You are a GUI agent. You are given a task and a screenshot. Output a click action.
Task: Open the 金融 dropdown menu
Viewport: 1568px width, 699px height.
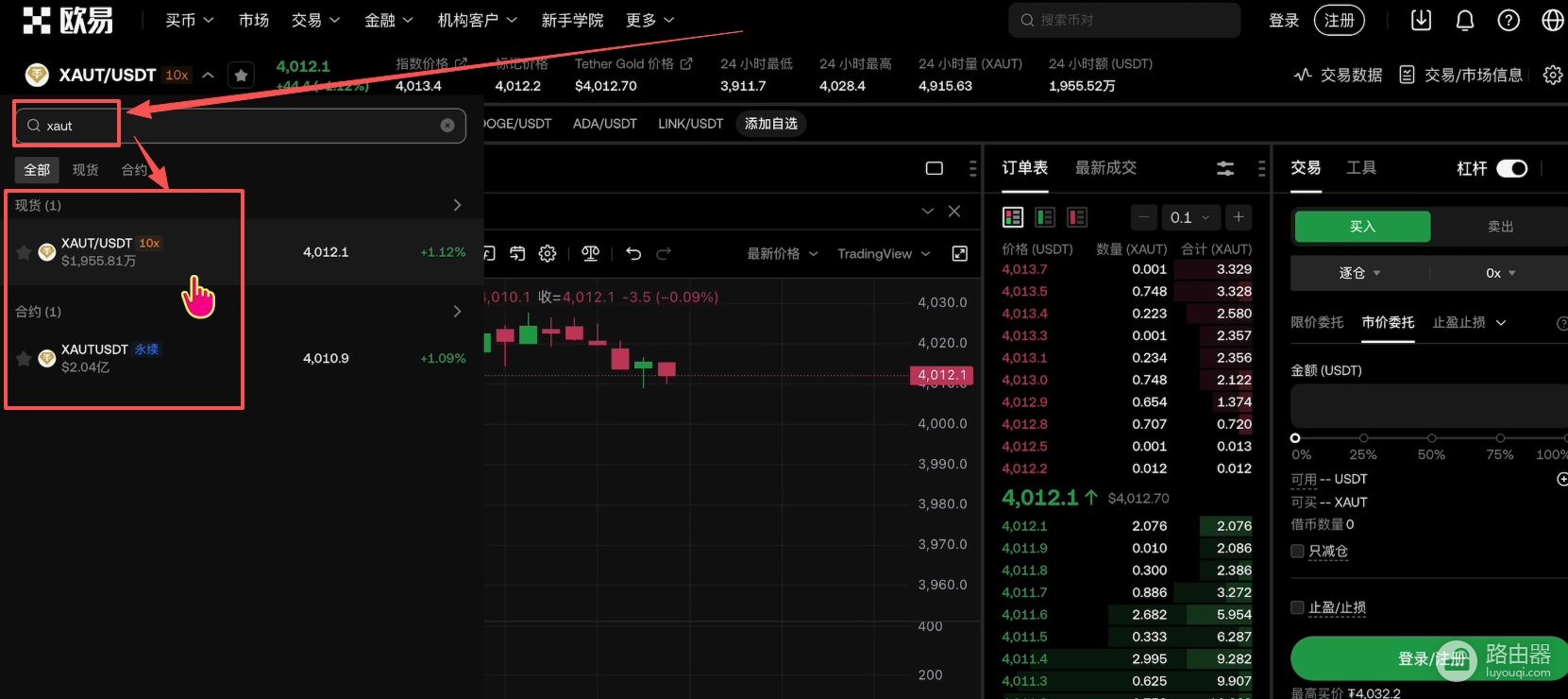pos(389,20)
